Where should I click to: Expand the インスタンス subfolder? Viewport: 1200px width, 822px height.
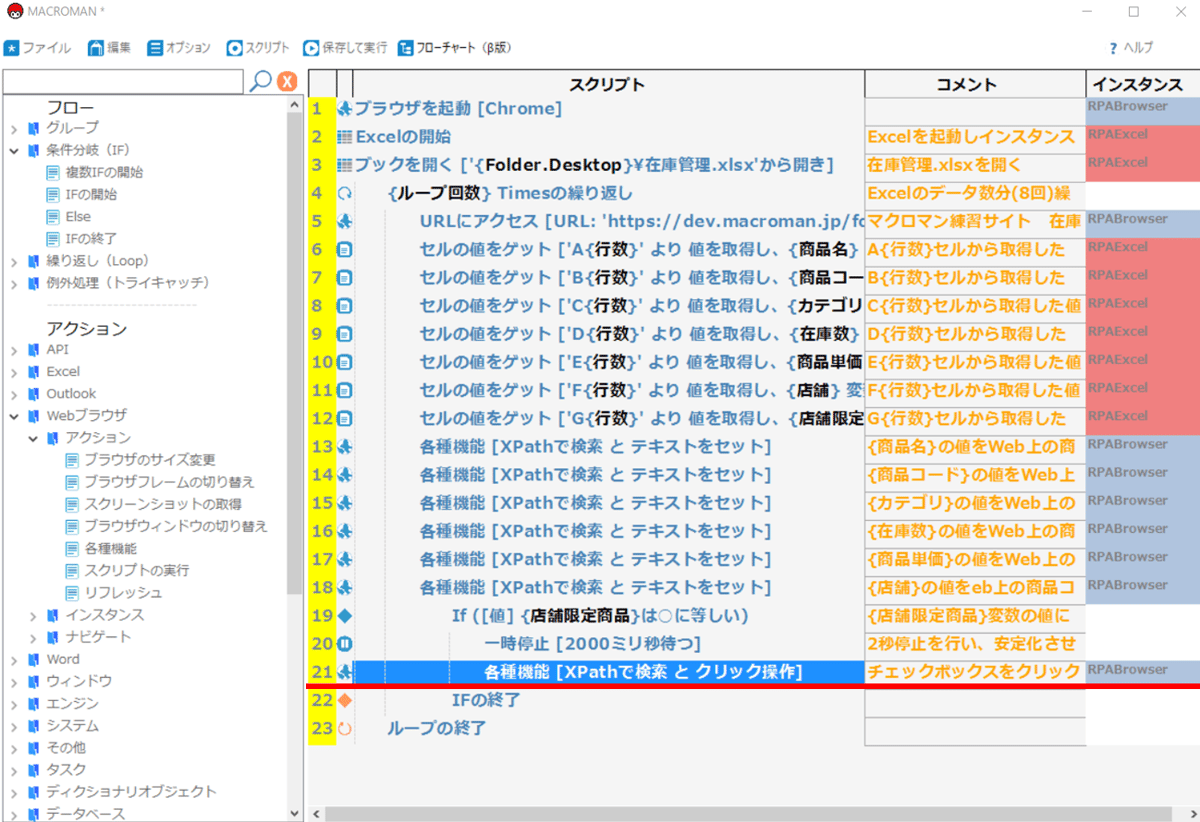[34, 614]
